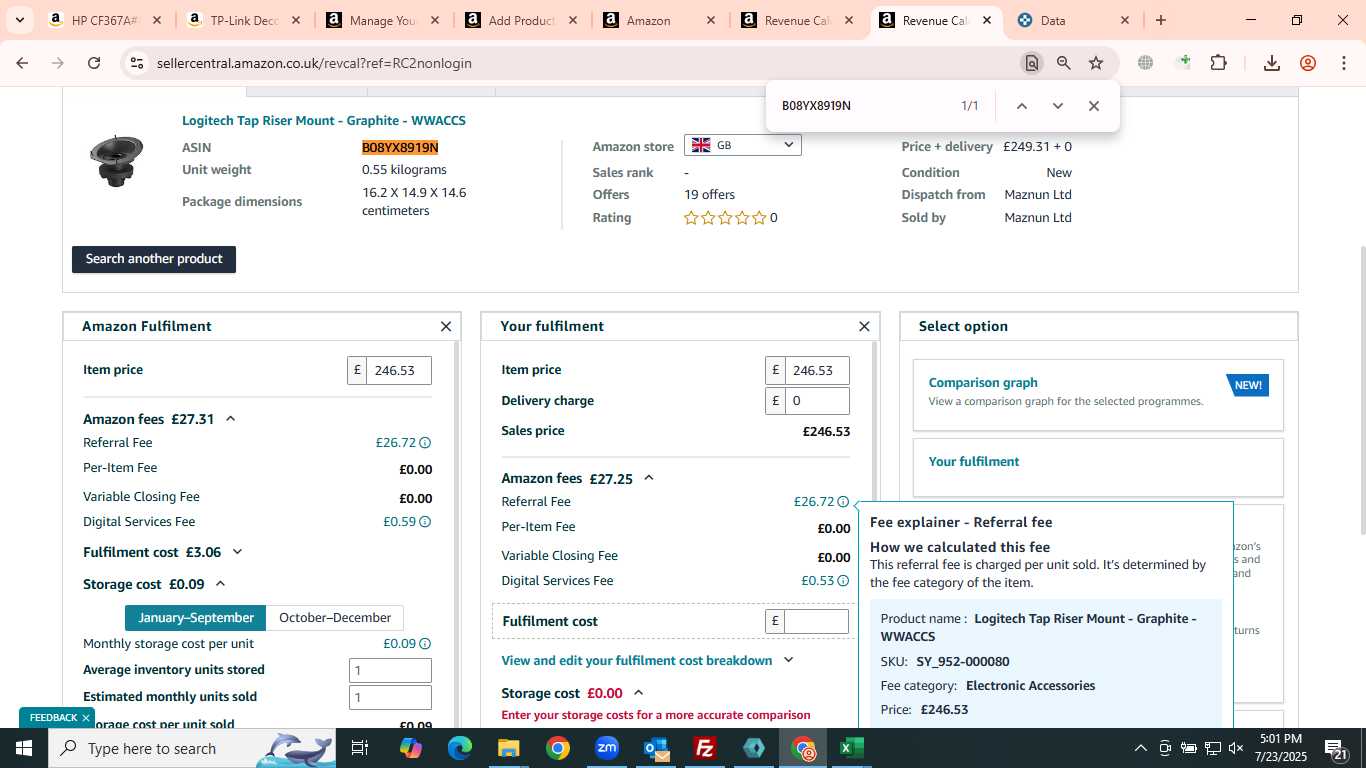Open Microsoft Edge from taskbar
The height and width of the screenshot is (768, 1366).
460,748
